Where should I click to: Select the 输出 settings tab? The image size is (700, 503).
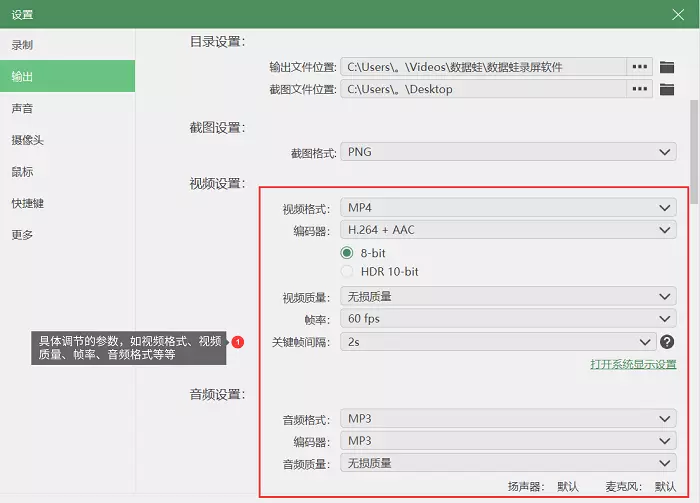click(67, 76)
